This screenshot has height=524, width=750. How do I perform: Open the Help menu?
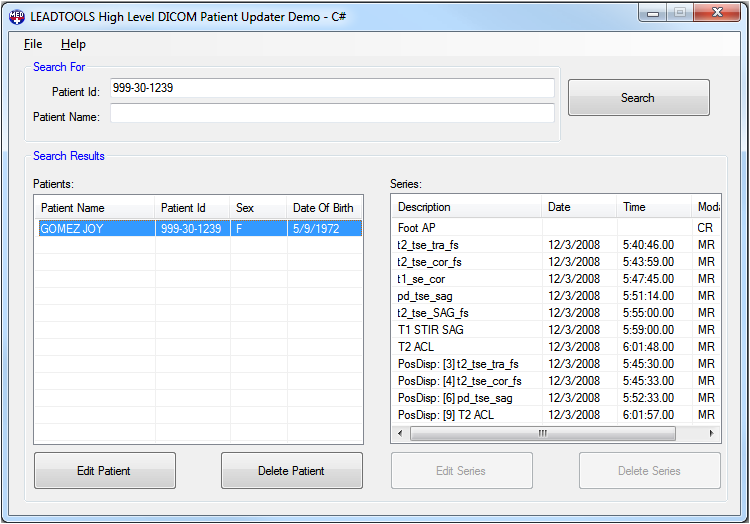73,44
